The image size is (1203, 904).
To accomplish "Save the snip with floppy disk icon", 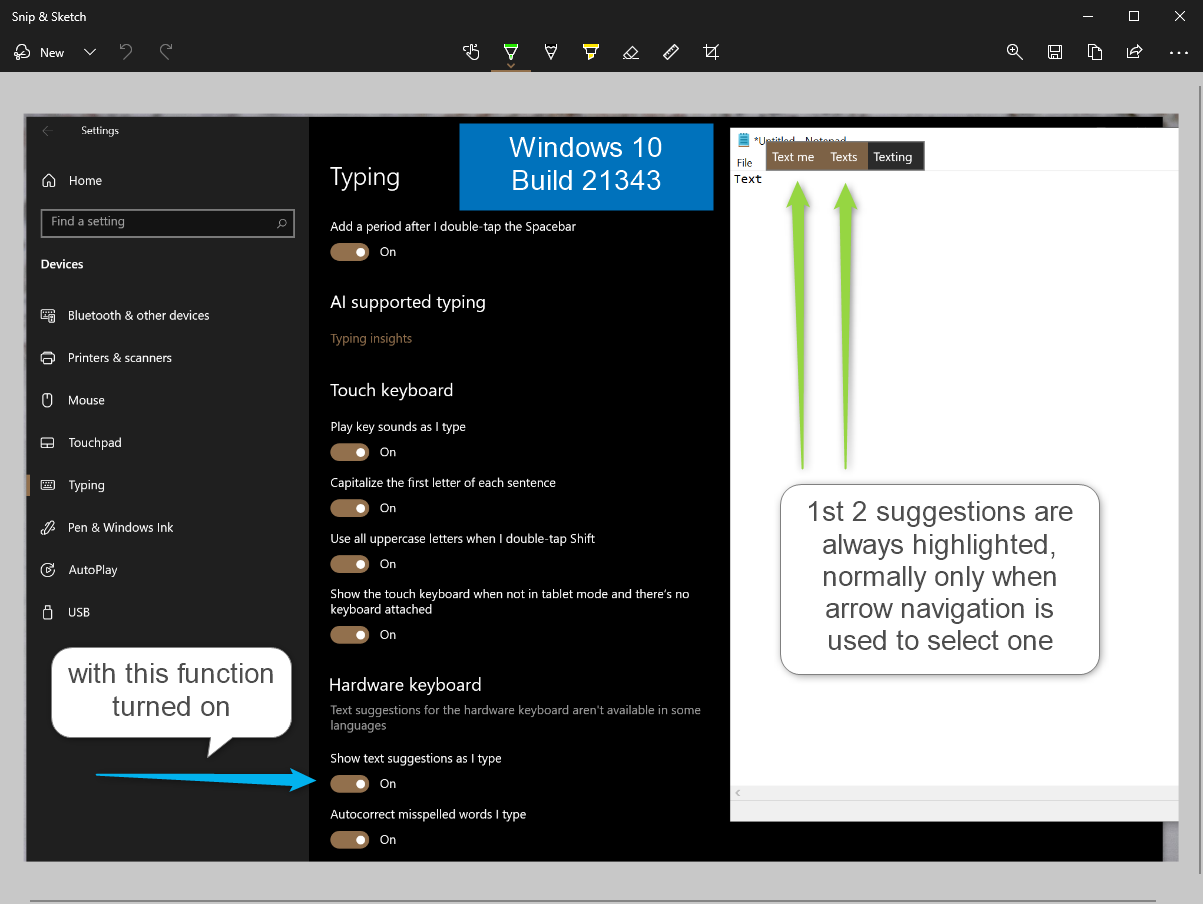I will 1054,52.
